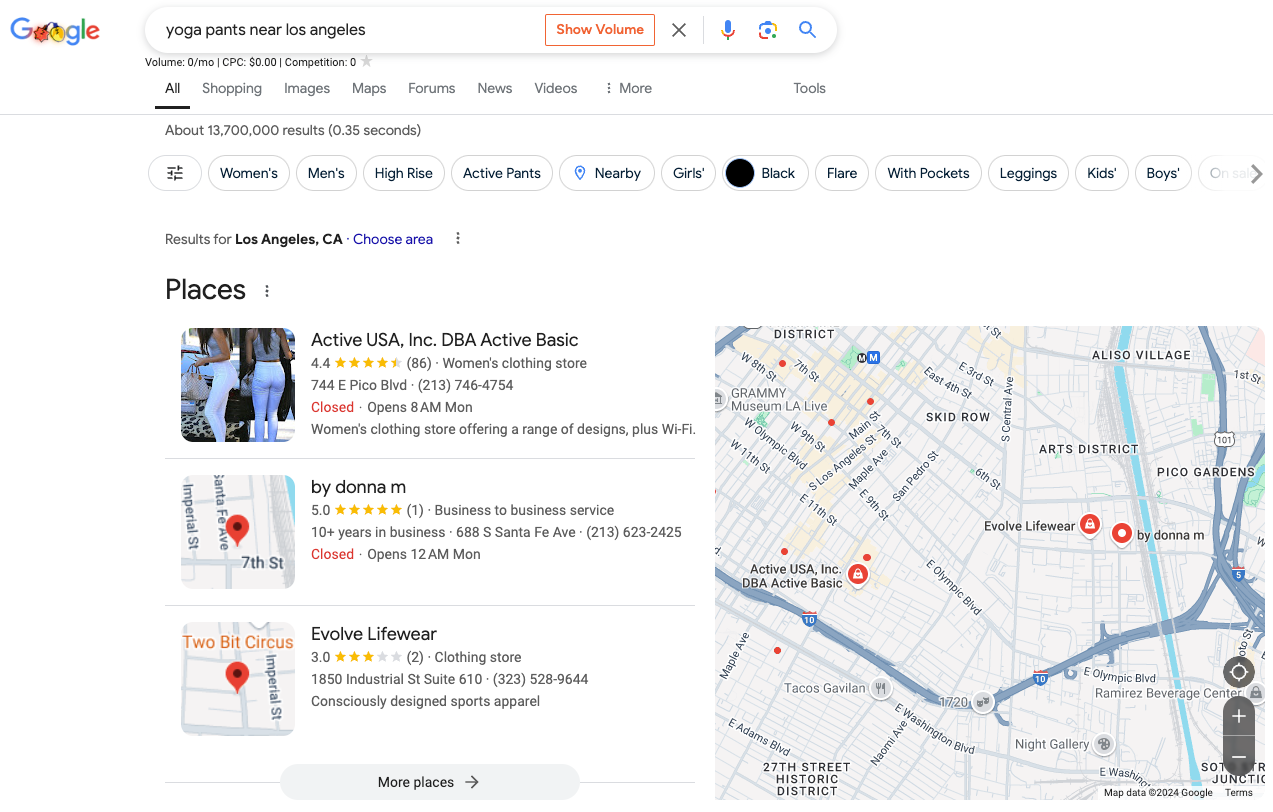Open options menu next to Choose area
Screen dimensions: 1273x812
click(458, 238)
